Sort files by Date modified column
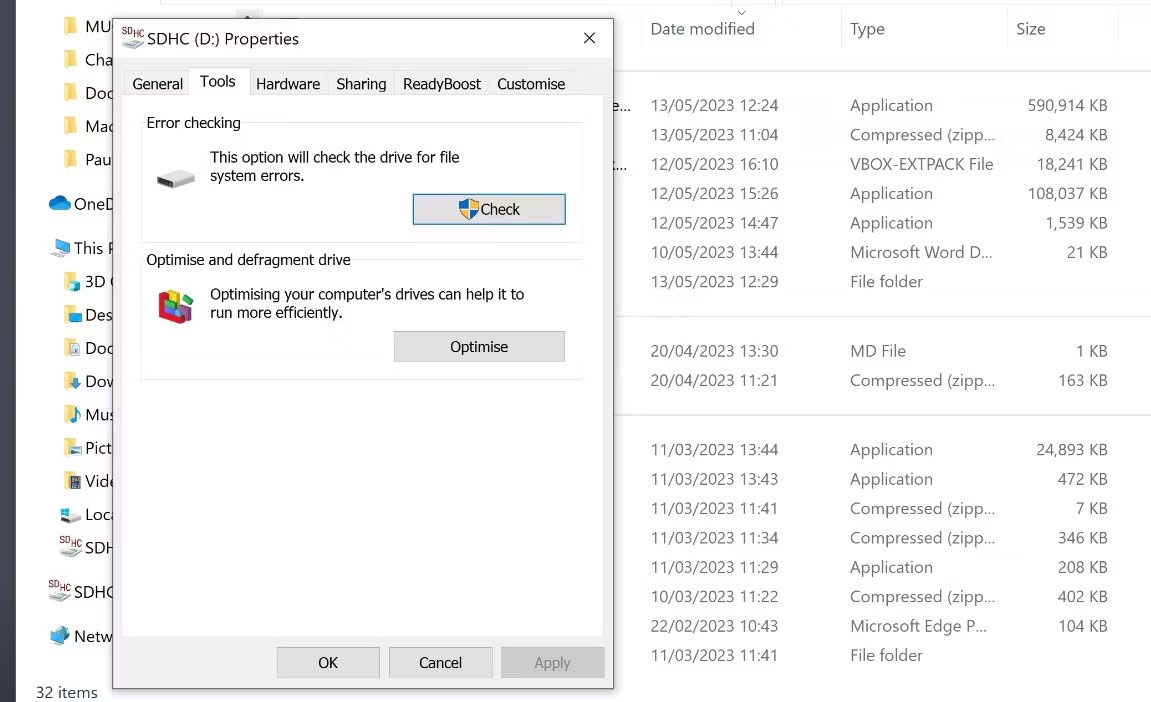The image size is (1151, 702). pyautogui.click(x=702, y=29)
